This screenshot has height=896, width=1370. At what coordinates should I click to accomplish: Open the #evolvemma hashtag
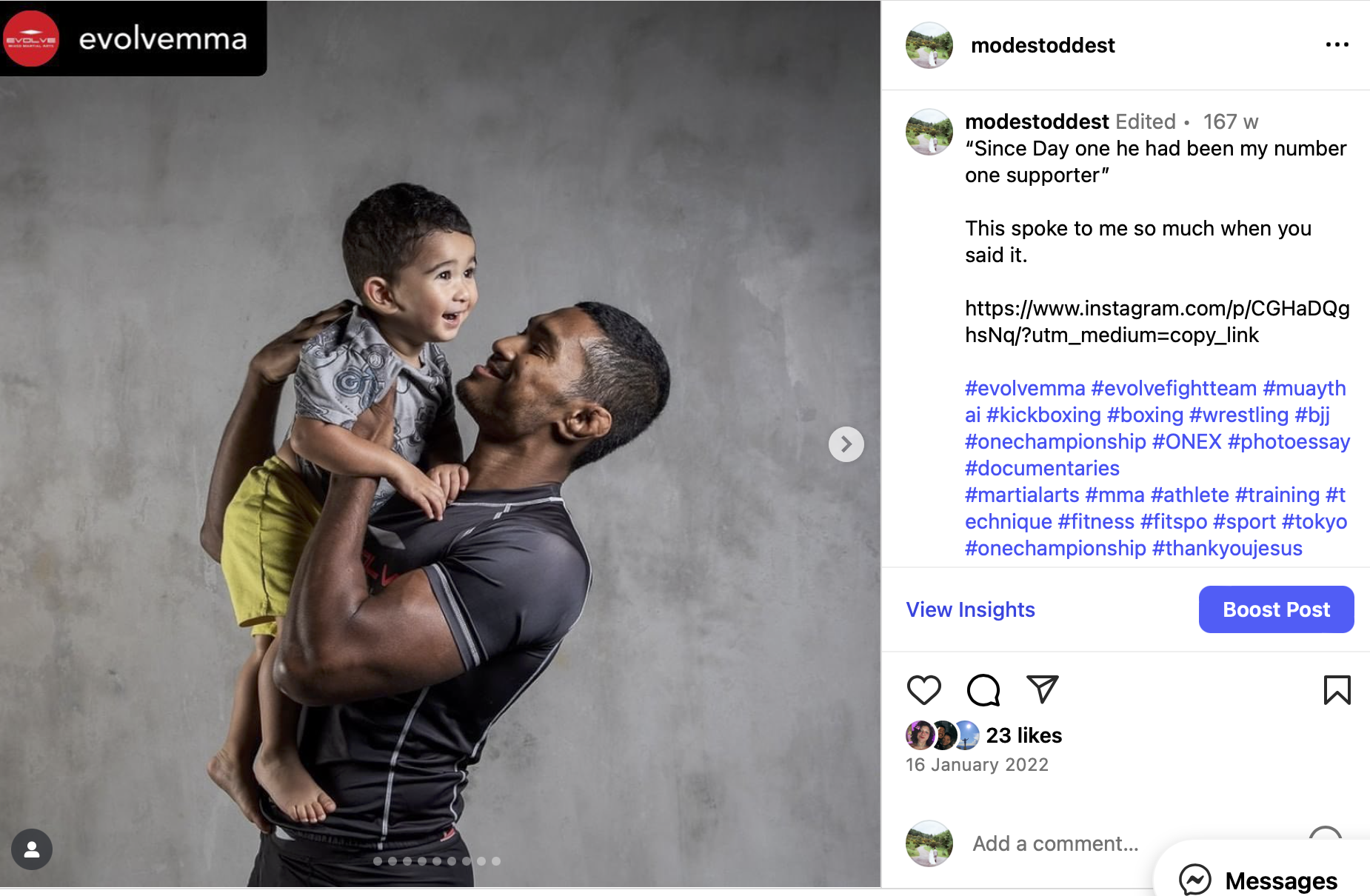(x=1025, y=388)
